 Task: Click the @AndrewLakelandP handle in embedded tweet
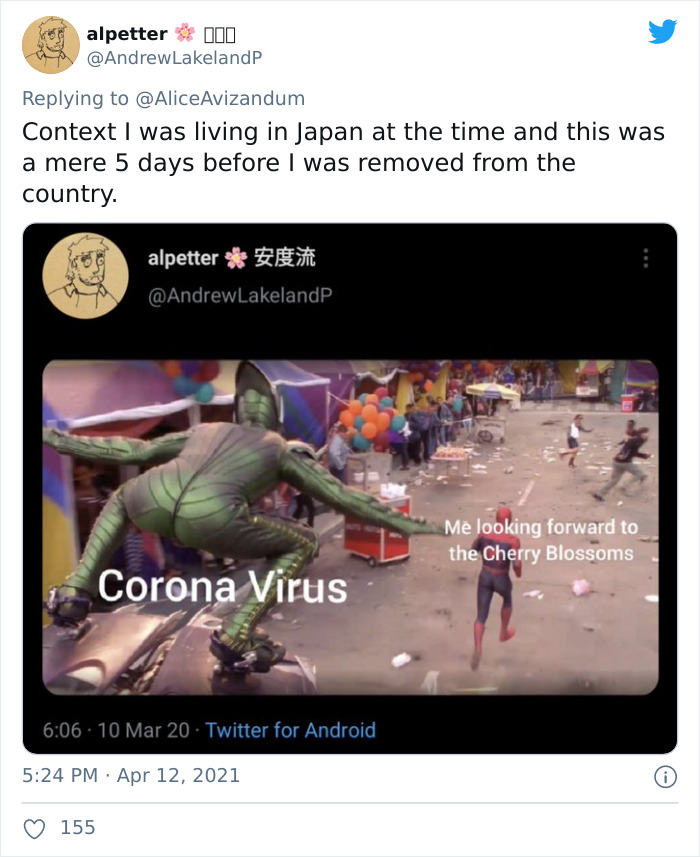[x=240, y=295]
